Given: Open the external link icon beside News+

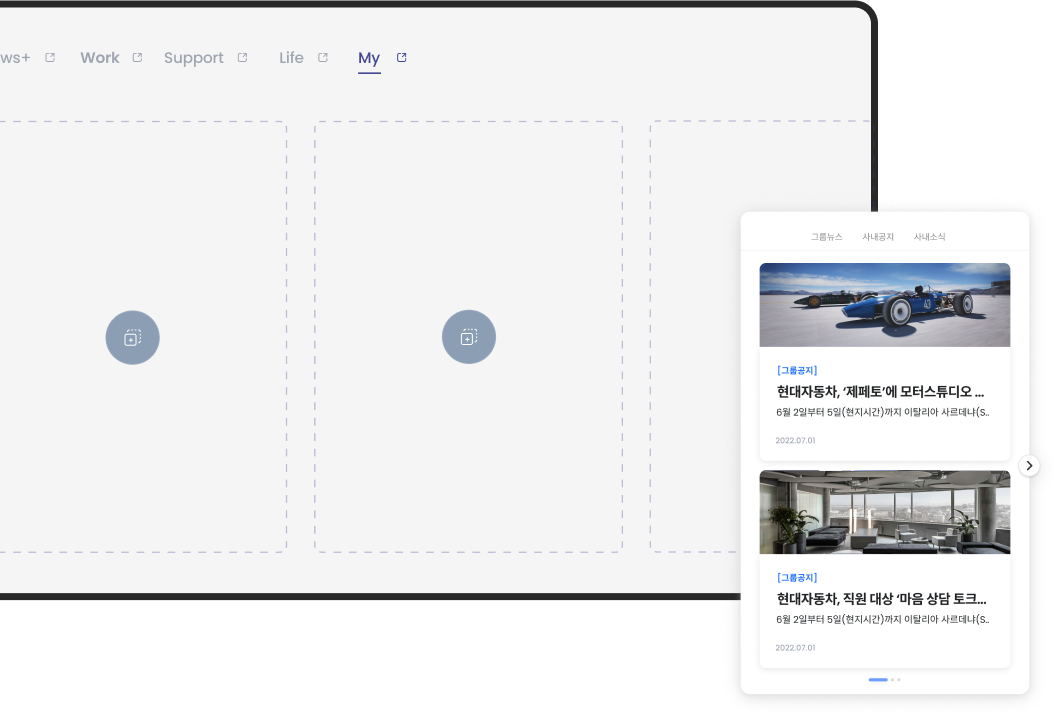Looking at the screenshot, I should [50, 58].
